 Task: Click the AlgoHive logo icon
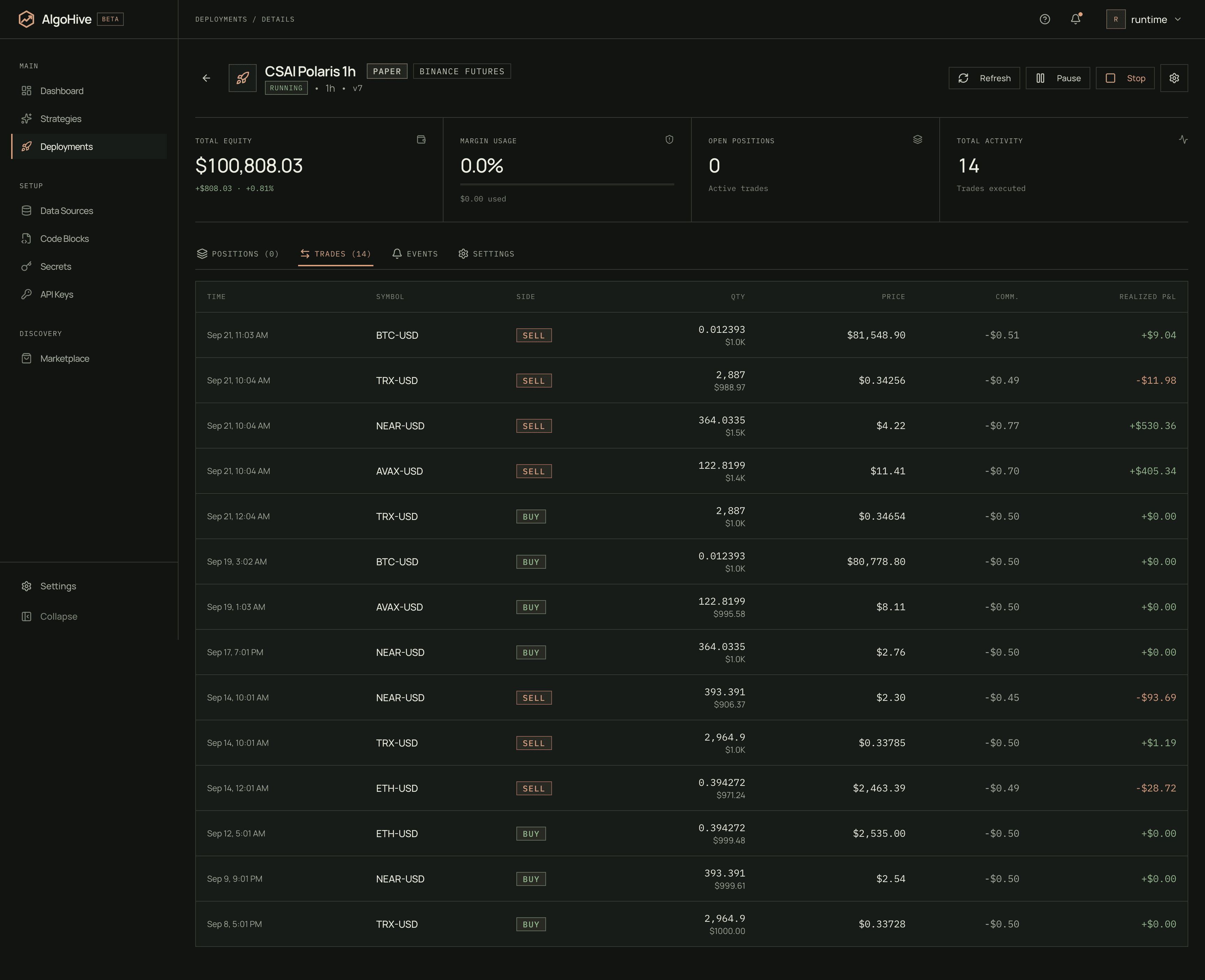[x=26, y=19]
